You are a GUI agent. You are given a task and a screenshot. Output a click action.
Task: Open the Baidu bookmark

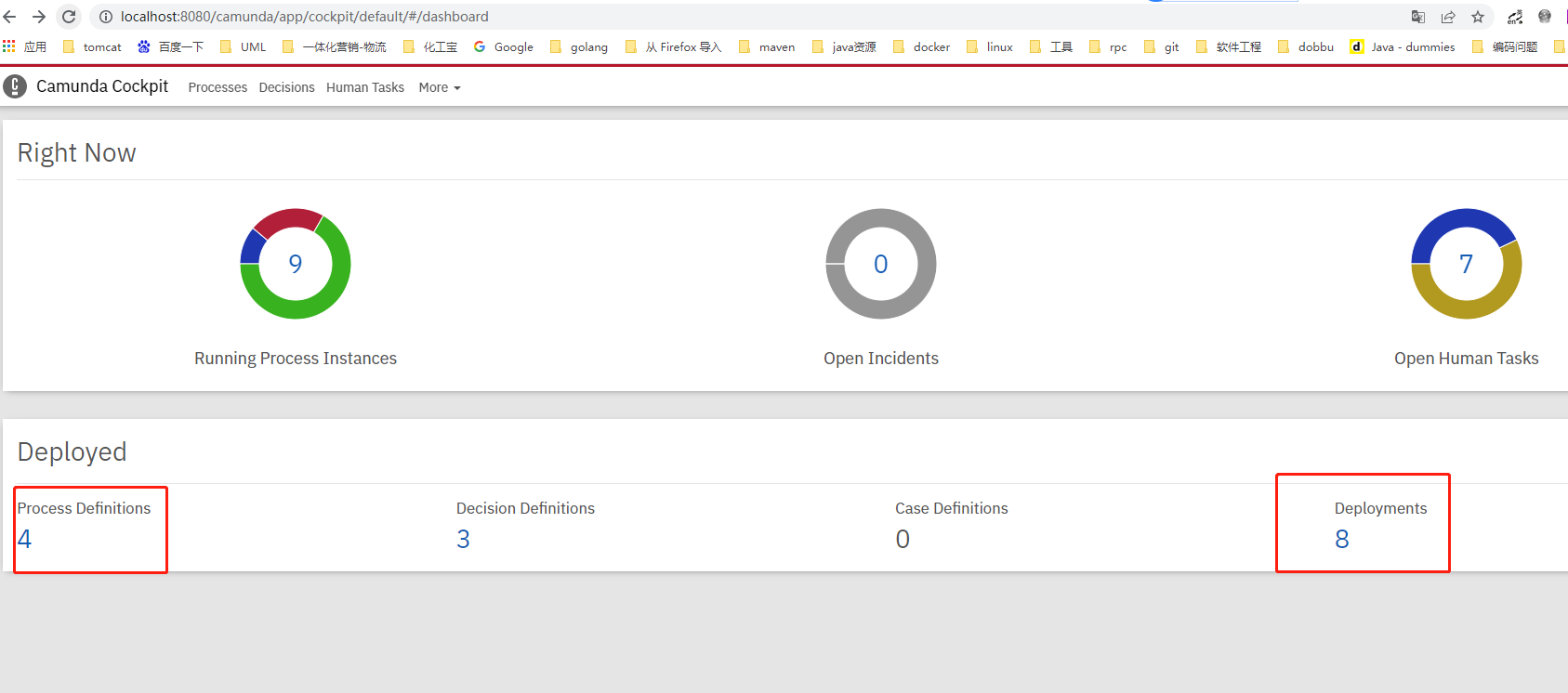(x=170, y=46)
